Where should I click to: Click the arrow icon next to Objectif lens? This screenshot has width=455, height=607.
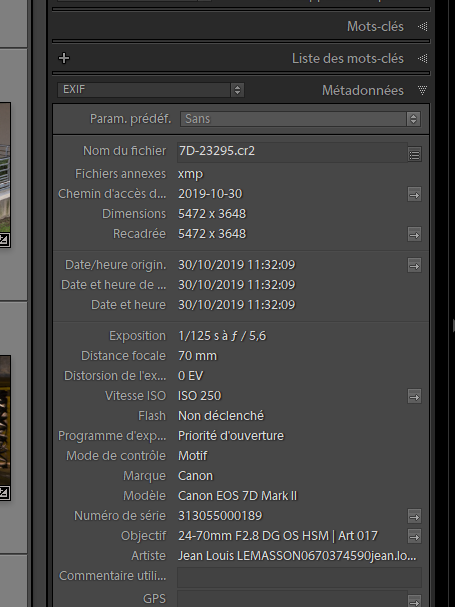(x=414, y=537)
